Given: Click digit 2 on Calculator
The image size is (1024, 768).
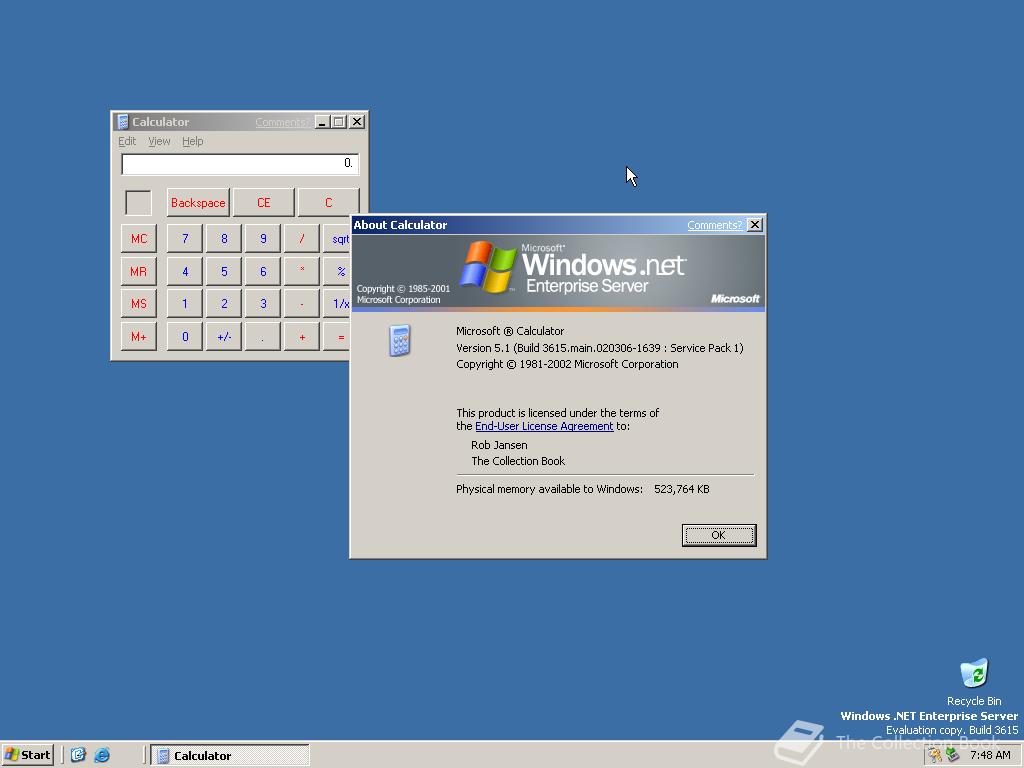Looking at the screenshot, I should (224, 304).
